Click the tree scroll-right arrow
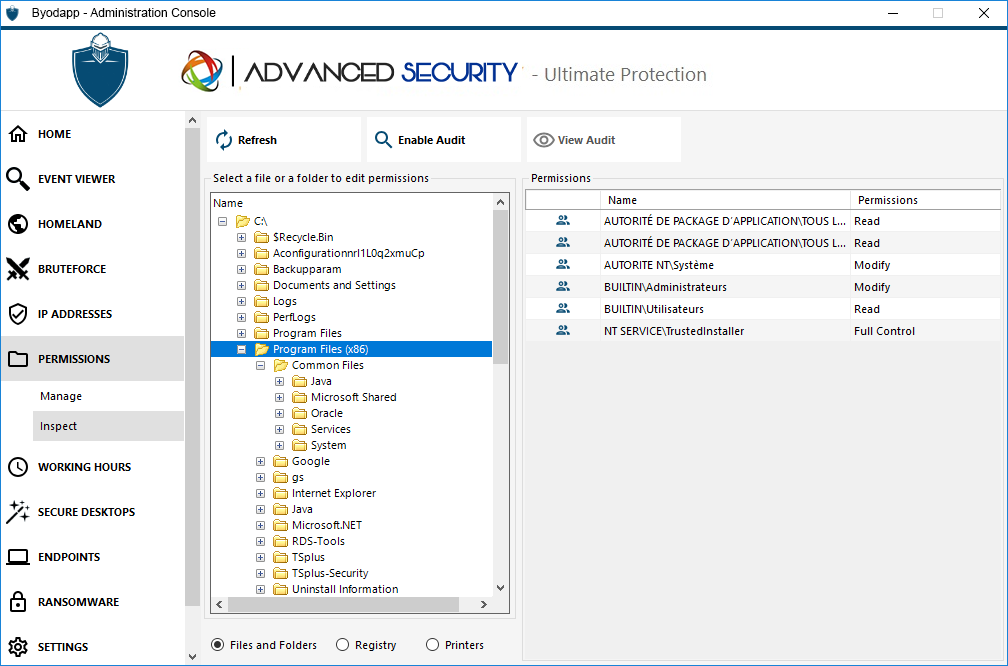 483,604
